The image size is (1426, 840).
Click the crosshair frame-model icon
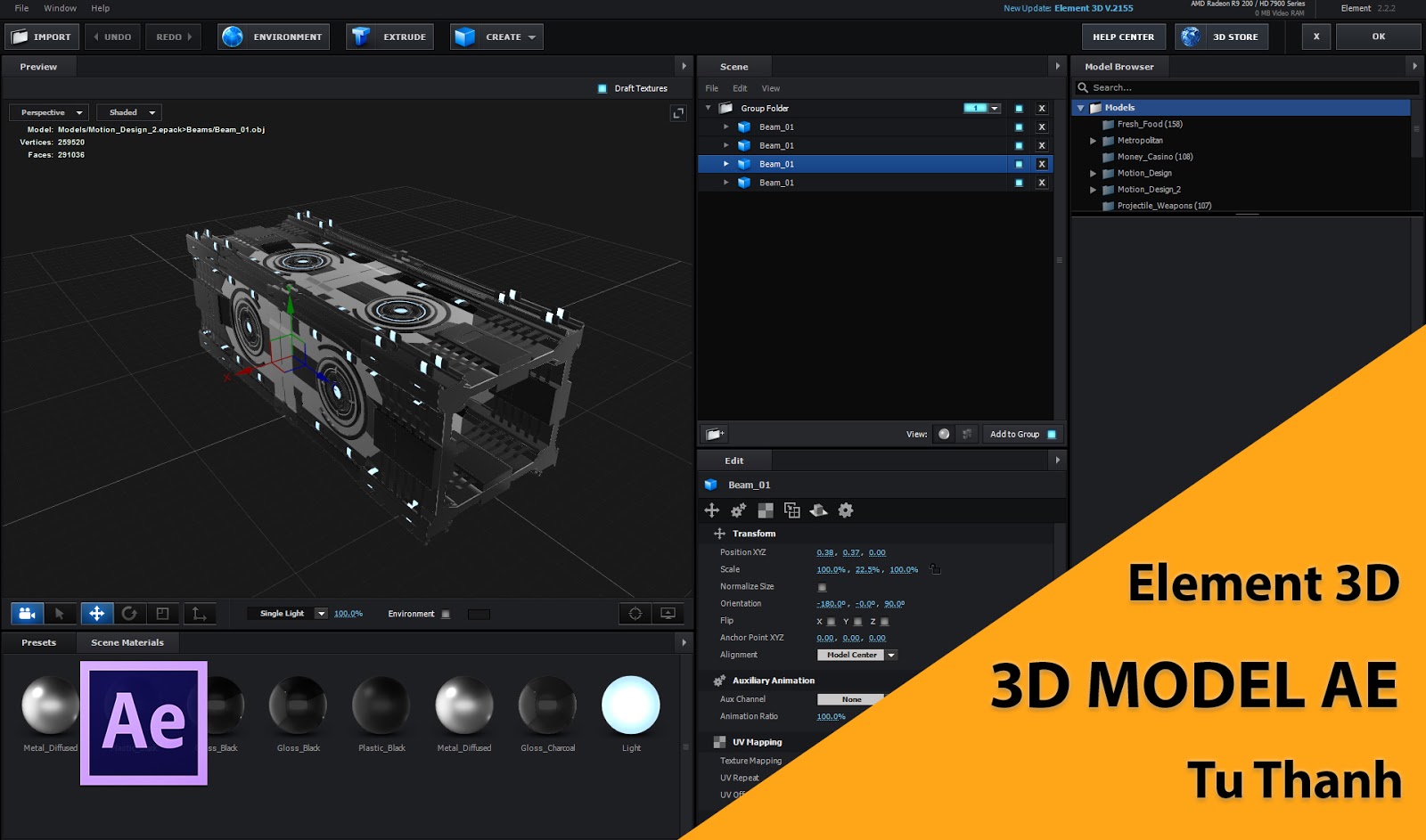coord(635,614)
